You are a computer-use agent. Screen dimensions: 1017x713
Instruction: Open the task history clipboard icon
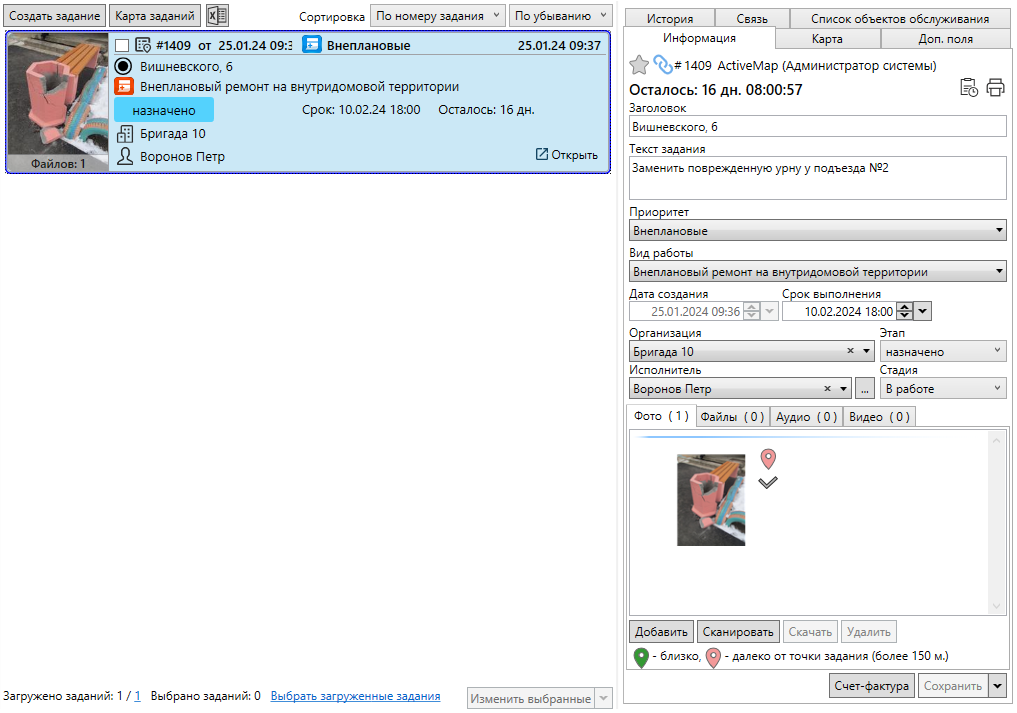coord(969,87)
